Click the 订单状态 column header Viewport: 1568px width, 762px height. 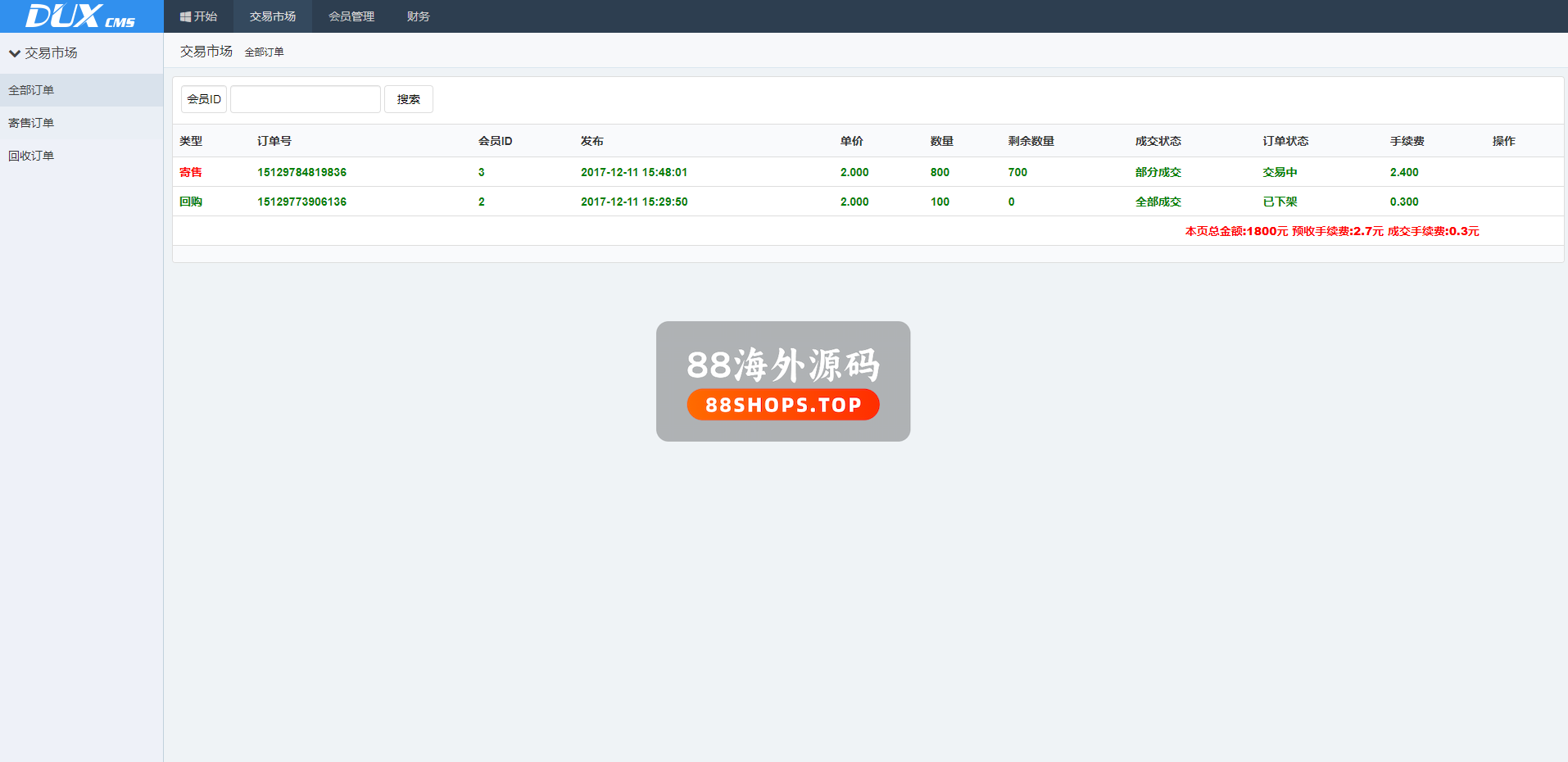point(1285,141)
